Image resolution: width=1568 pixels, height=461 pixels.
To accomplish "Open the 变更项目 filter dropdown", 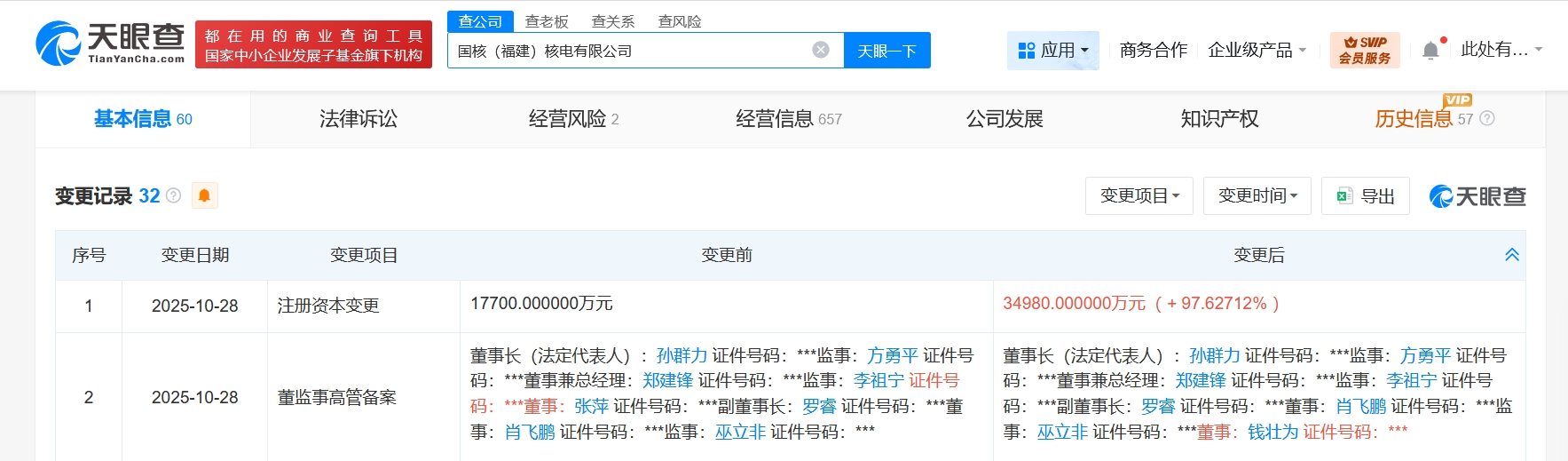I will coord(1139,196).
